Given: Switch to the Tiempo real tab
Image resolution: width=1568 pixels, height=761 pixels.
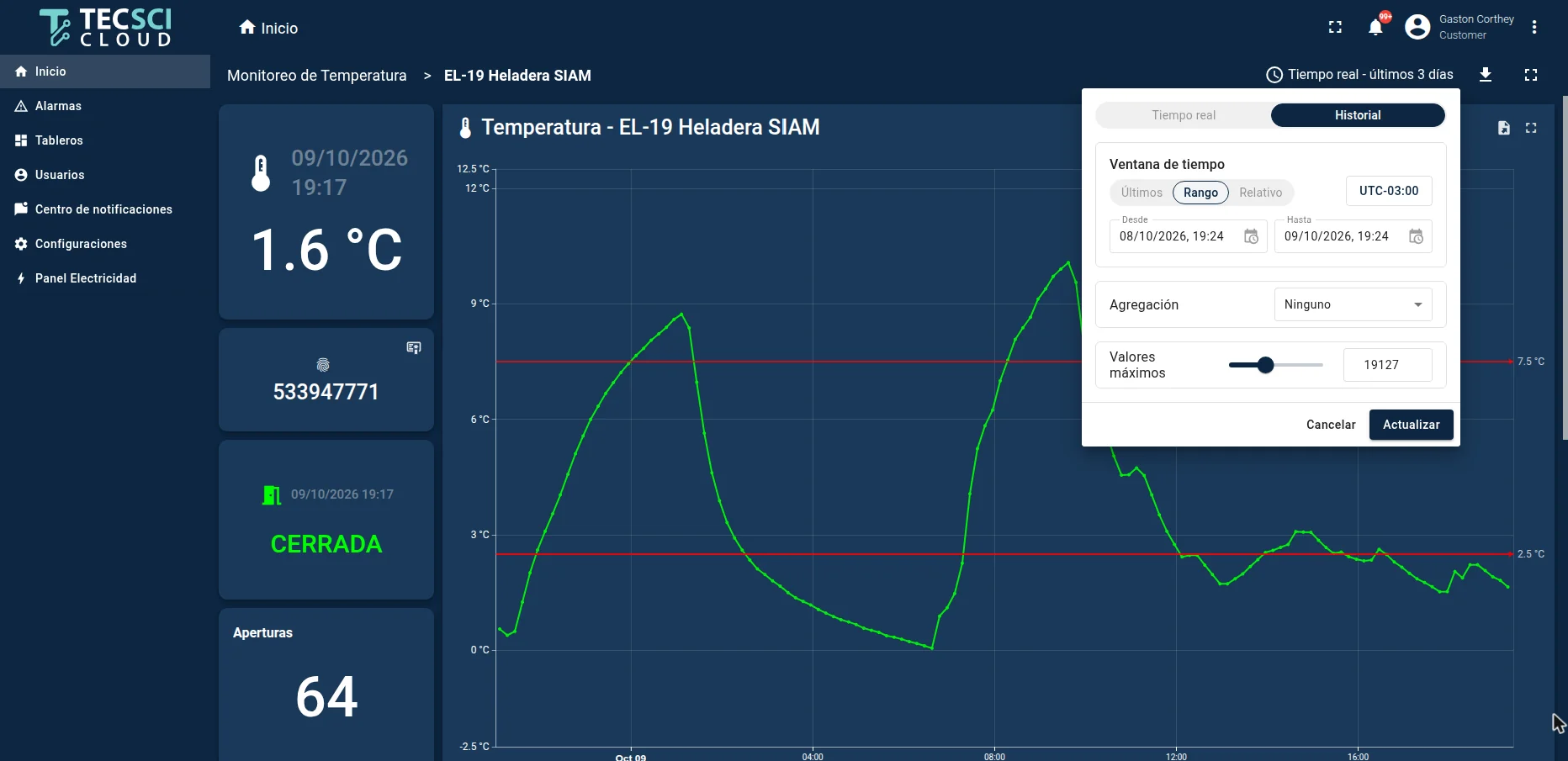Looking at the screenshot, I should click(x=1184, y=115).
